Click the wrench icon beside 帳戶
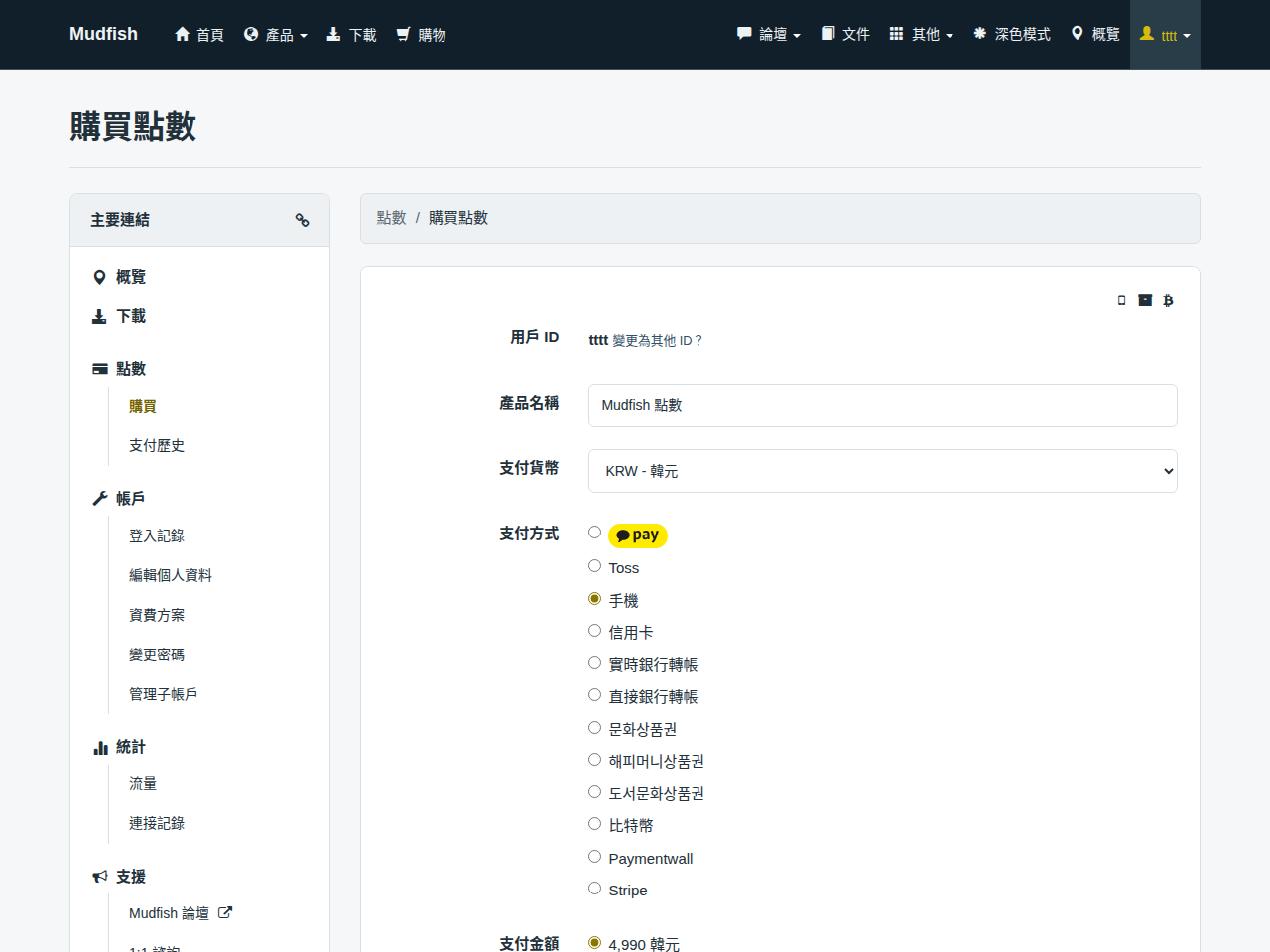Image resolution: width=1270 pixels, height=952 pixels. pyautogui.click(x=100, y=499)
